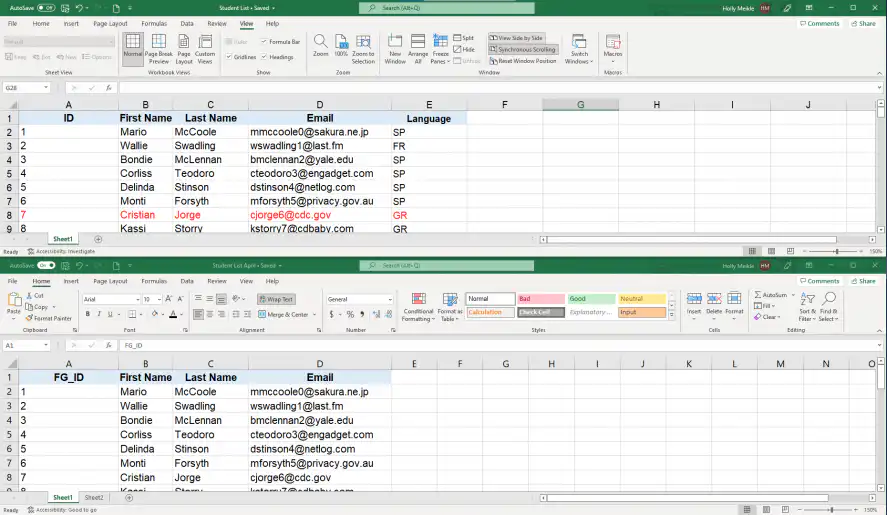
Task: Open font name Arial dropdown
Action: pos(137,299)
